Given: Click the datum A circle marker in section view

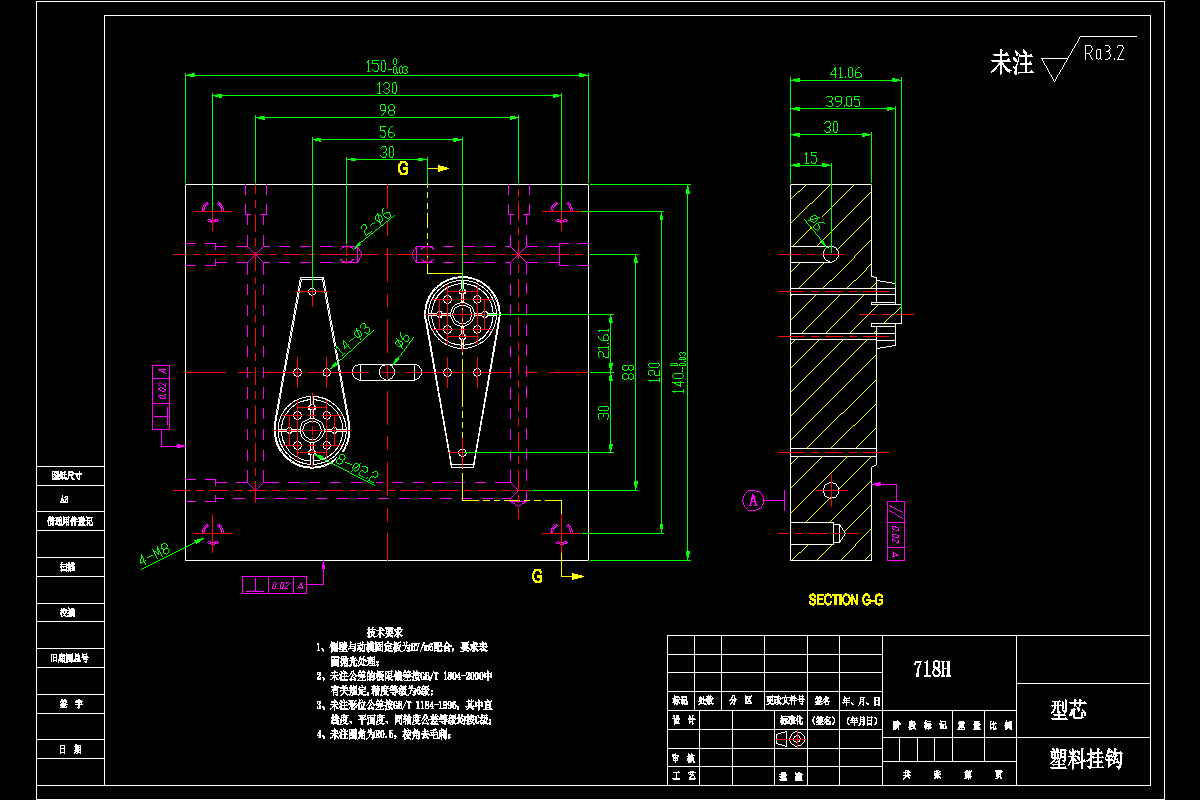Looking at the screenshot, I should (753, 500).
